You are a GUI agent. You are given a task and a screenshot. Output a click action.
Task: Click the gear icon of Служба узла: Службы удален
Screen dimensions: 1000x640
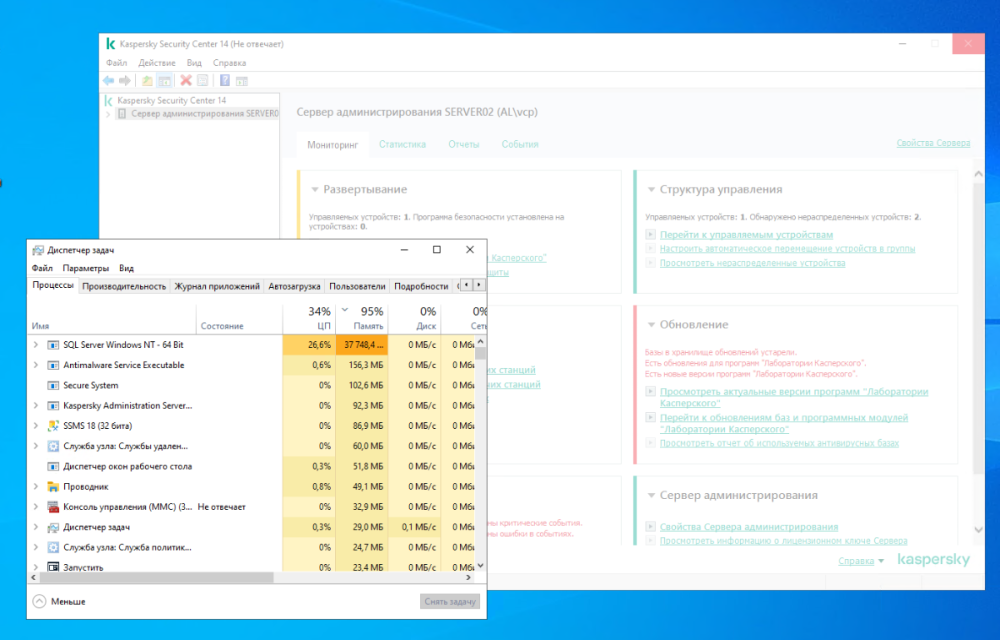pos(54,446)
